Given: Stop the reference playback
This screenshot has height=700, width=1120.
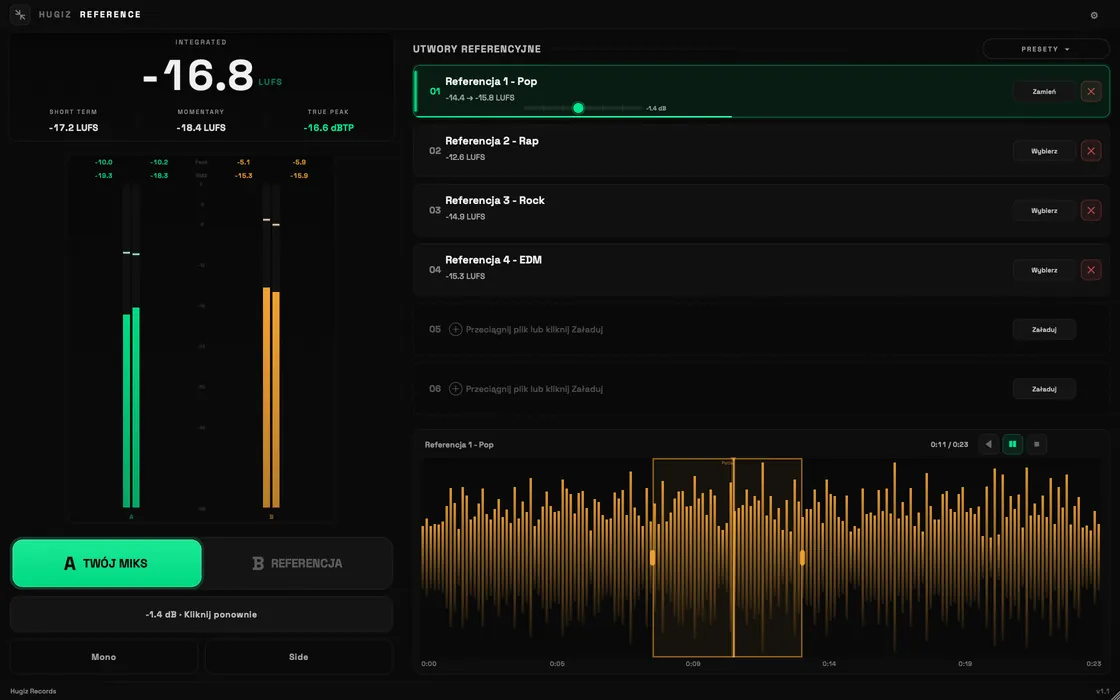Looking at the screenshot, I should [1036, 444].
